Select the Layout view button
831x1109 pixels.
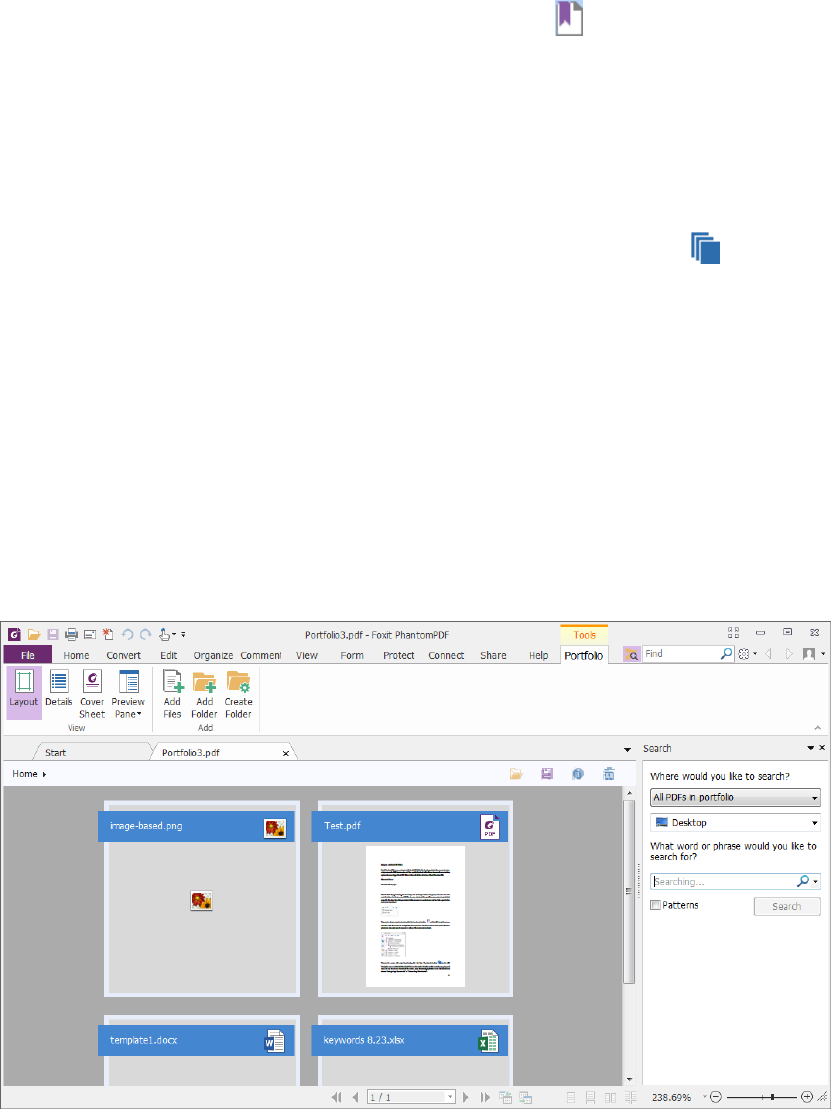point(24,693)
